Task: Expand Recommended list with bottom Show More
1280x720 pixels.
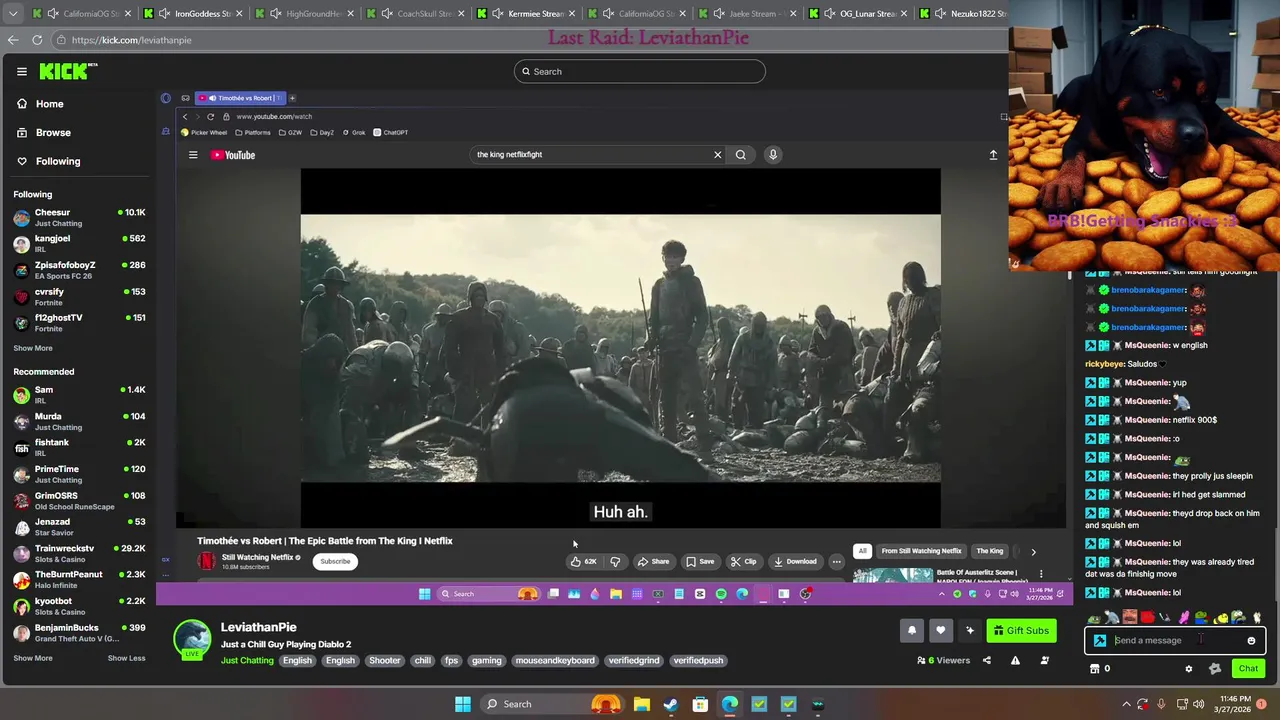Action: [33, 658]
